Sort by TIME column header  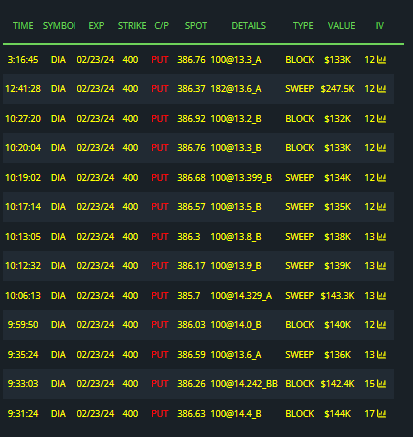tap(23, 26)
